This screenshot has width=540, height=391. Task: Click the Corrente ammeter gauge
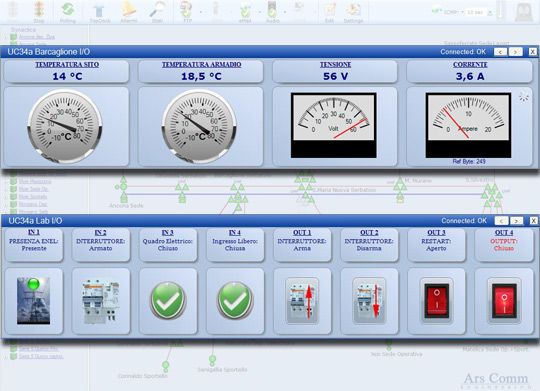(468, 125)
